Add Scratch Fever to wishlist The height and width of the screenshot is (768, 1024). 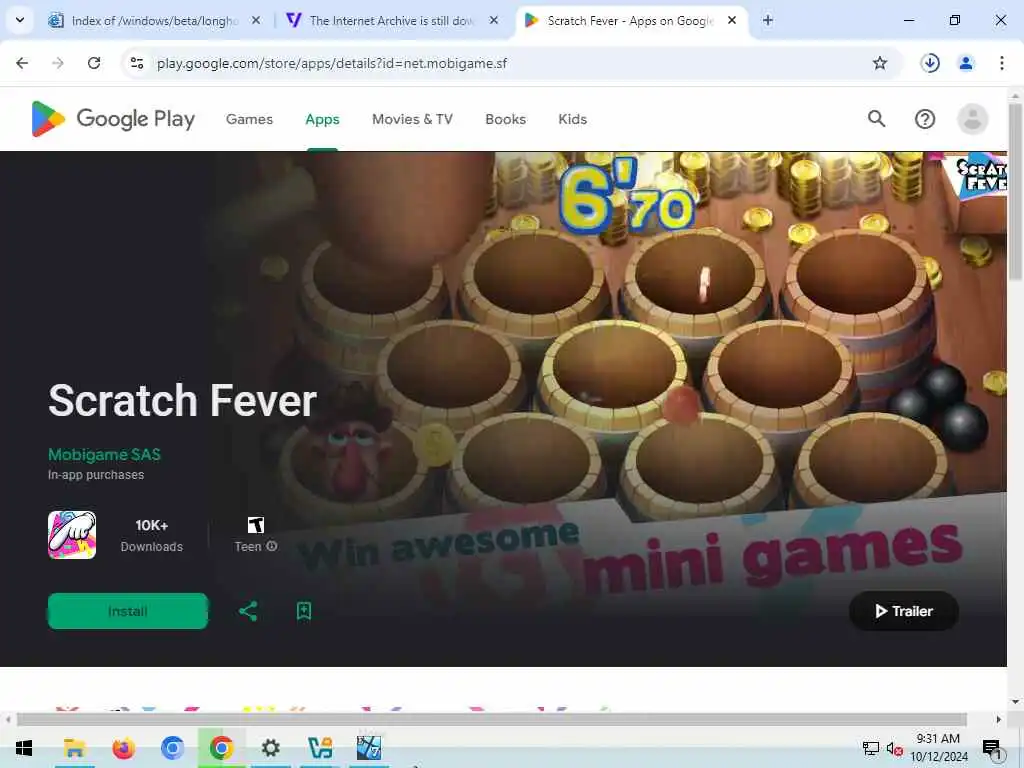pos(304,611)
